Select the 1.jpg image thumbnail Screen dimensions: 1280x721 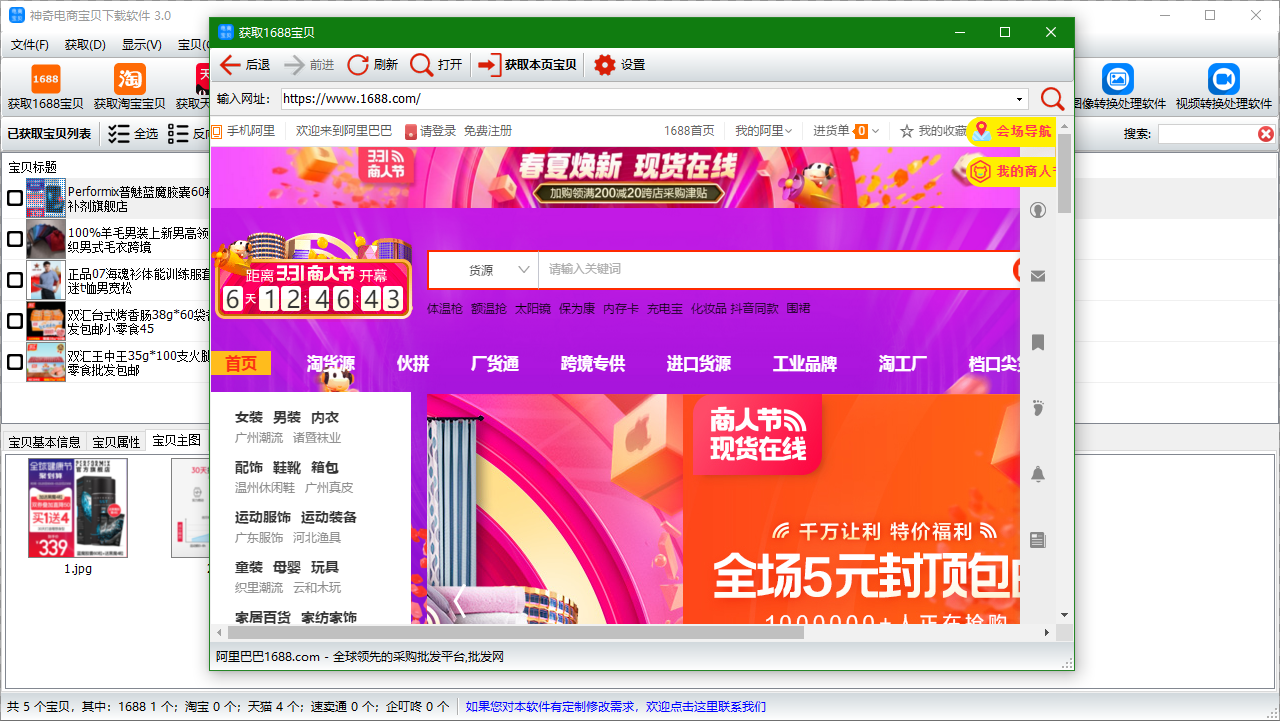77,507
